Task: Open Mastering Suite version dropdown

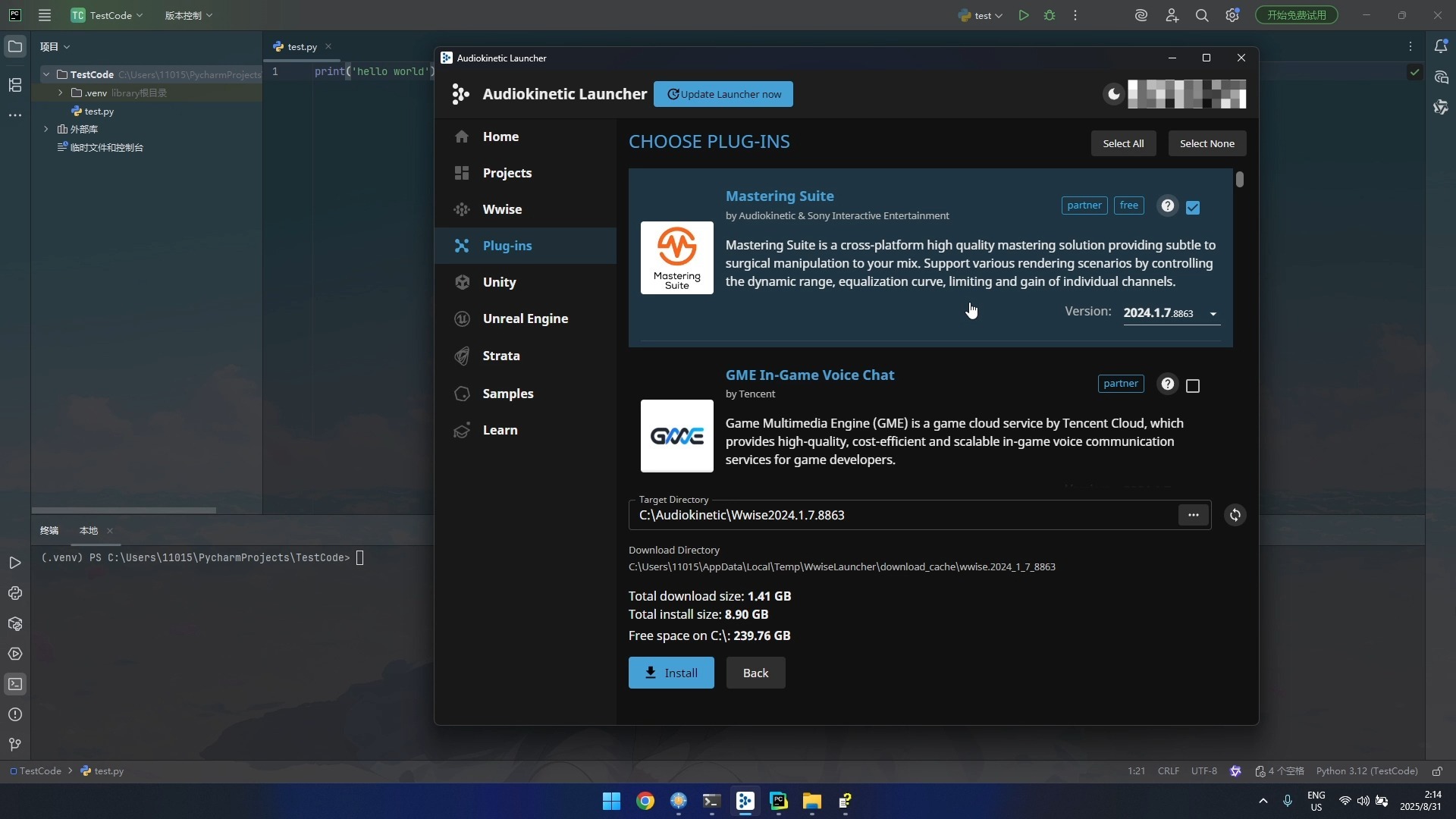Action: 1172,313
